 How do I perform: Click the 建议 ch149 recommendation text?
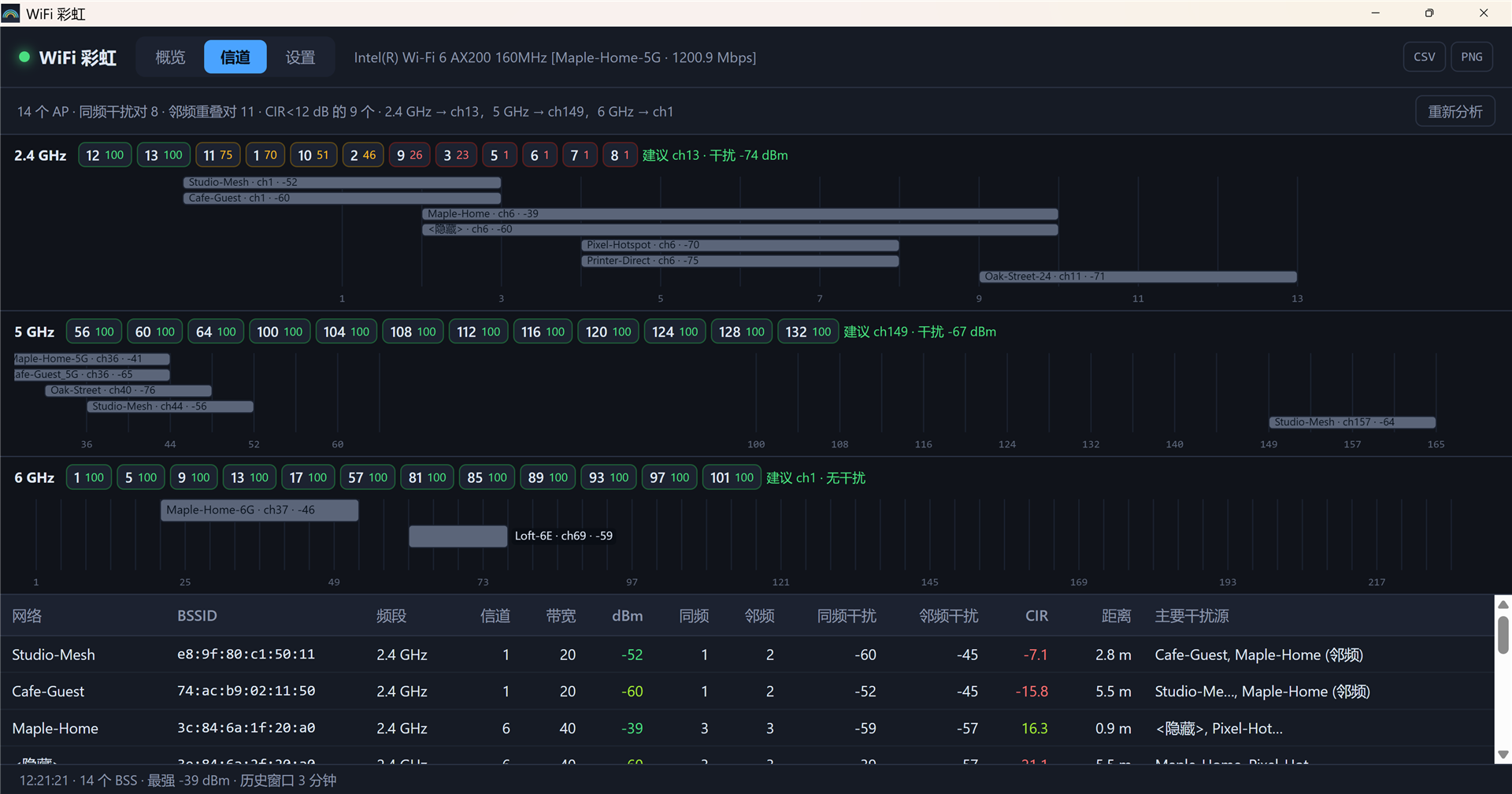tap(920, 332)
